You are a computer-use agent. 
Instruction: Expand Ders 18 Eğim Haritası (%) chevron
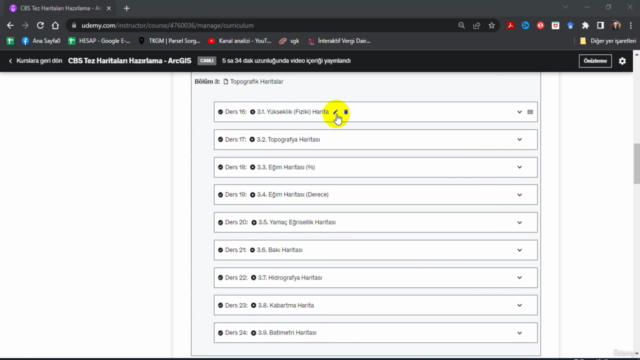click(519, 167)
